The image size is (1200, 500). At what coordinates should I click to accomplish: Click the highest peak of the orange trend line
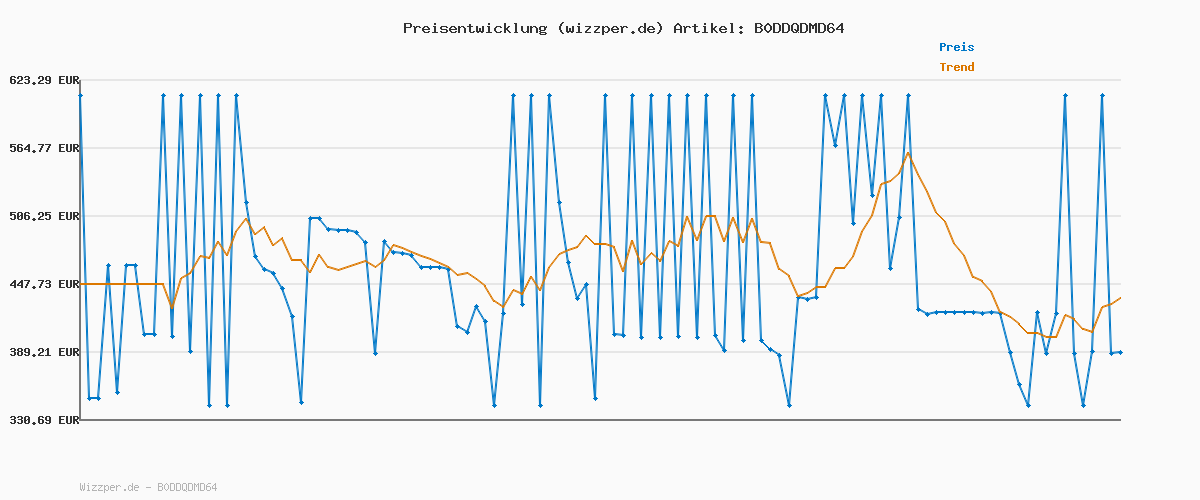tap(908, 153)
